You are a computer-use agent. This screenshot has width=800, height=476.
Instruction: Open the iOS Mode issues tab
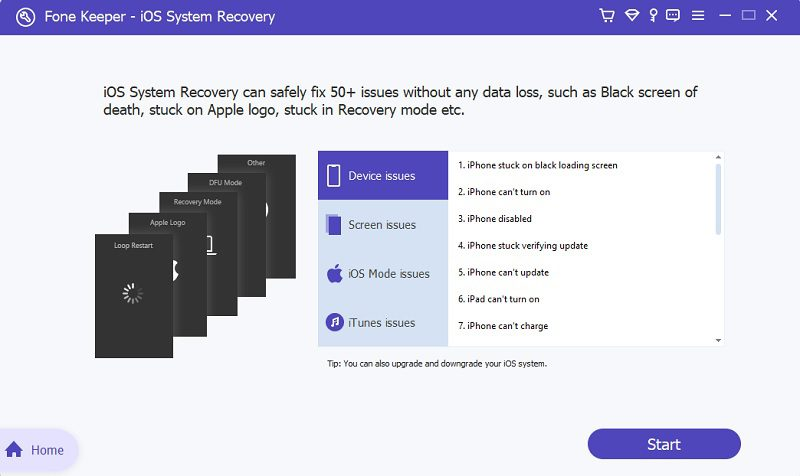pyautogui.click(x=382, y=274)
